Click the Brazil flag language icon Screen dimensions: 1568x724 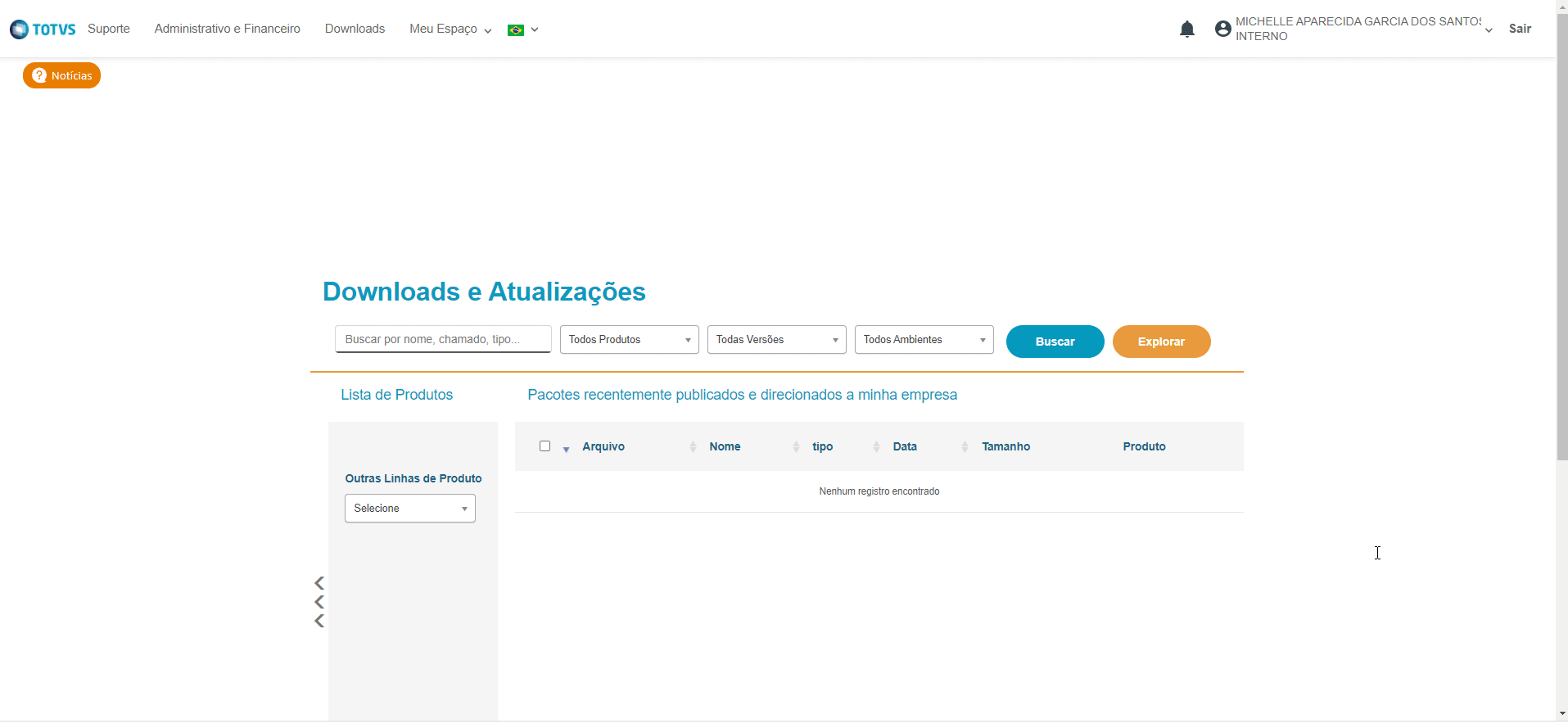(515, 30)
